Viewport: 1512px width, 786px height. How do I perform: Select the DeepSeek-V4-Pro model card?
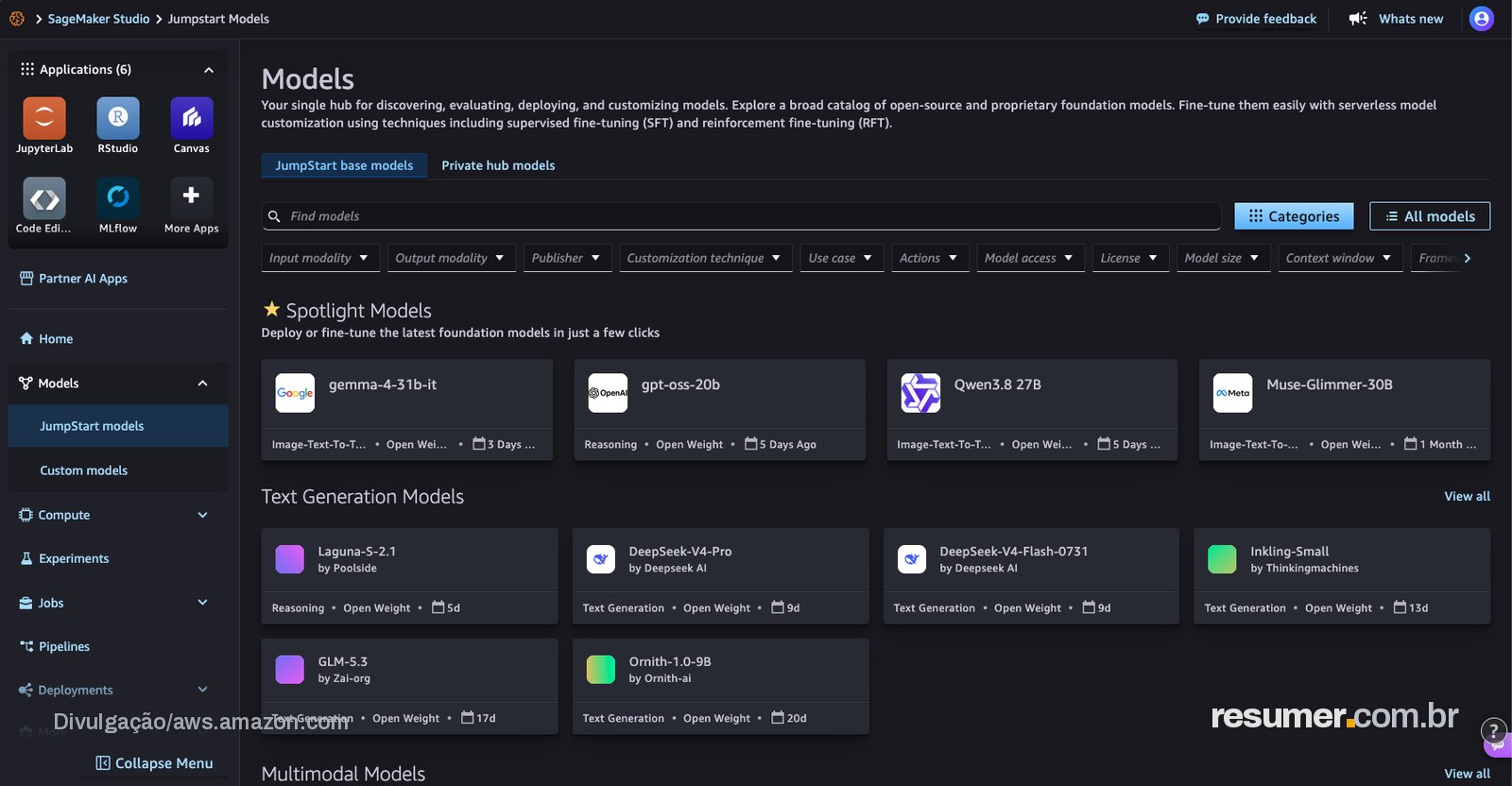[721, 576]
